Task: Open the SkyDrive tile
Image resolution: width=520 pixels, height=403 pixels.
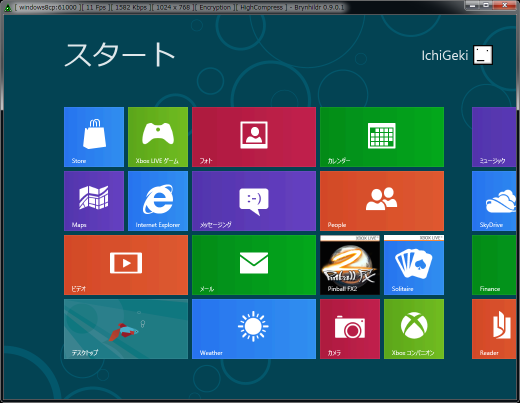Action: 494,201
